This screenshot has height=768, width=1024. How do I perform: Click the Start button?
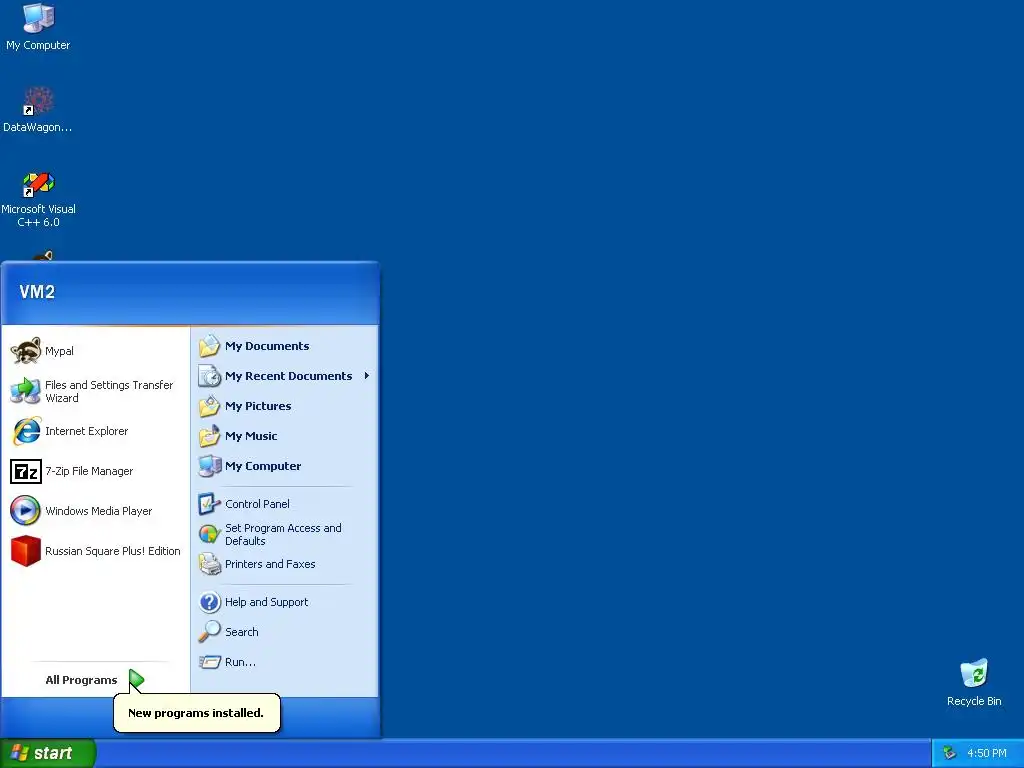(x=48, y=753)
